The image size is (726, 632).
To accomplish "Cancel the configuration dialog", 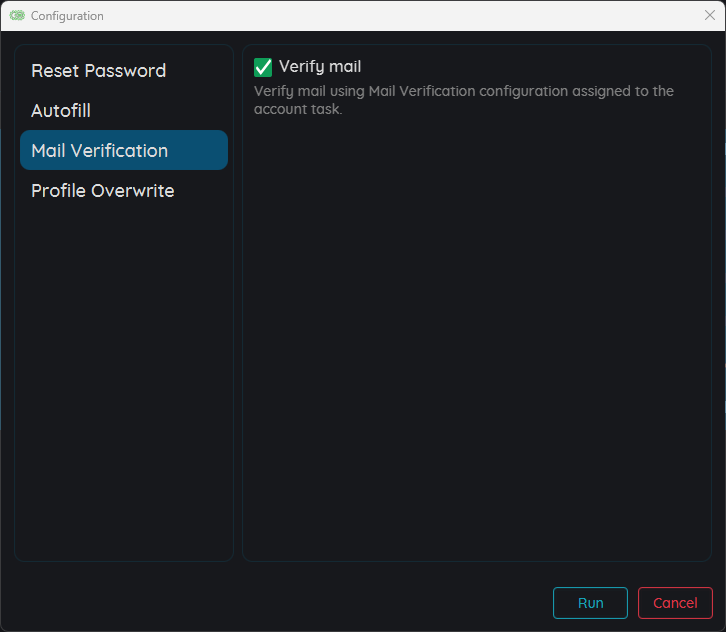I will pos(675,603).
